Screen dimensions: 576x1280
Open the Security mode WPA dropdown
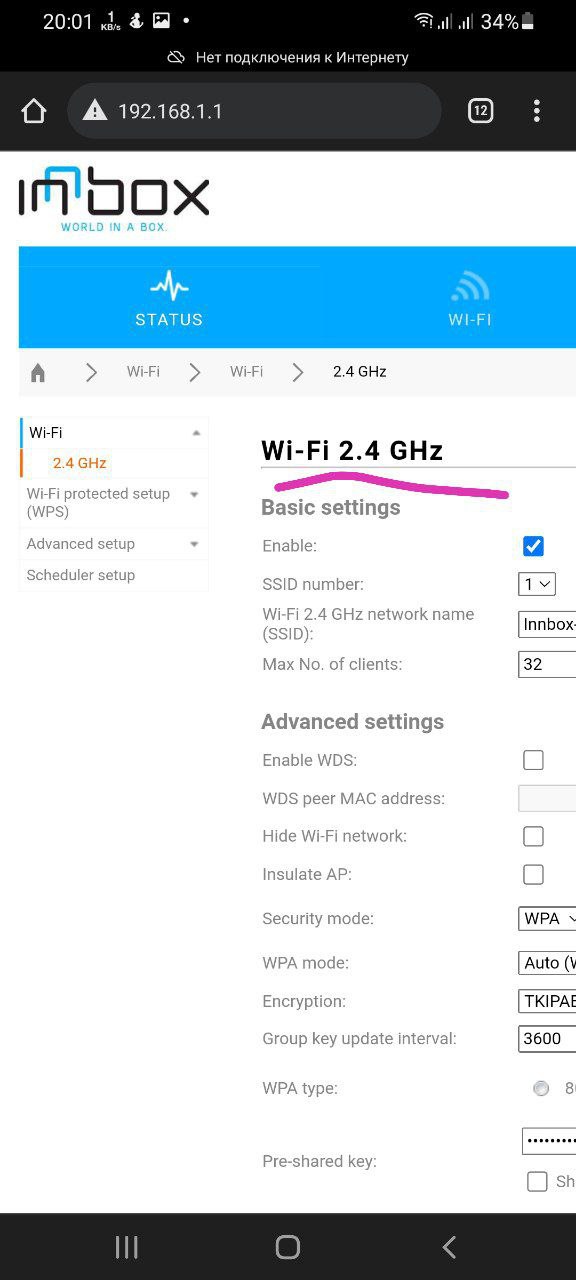[x=547, y=918]
